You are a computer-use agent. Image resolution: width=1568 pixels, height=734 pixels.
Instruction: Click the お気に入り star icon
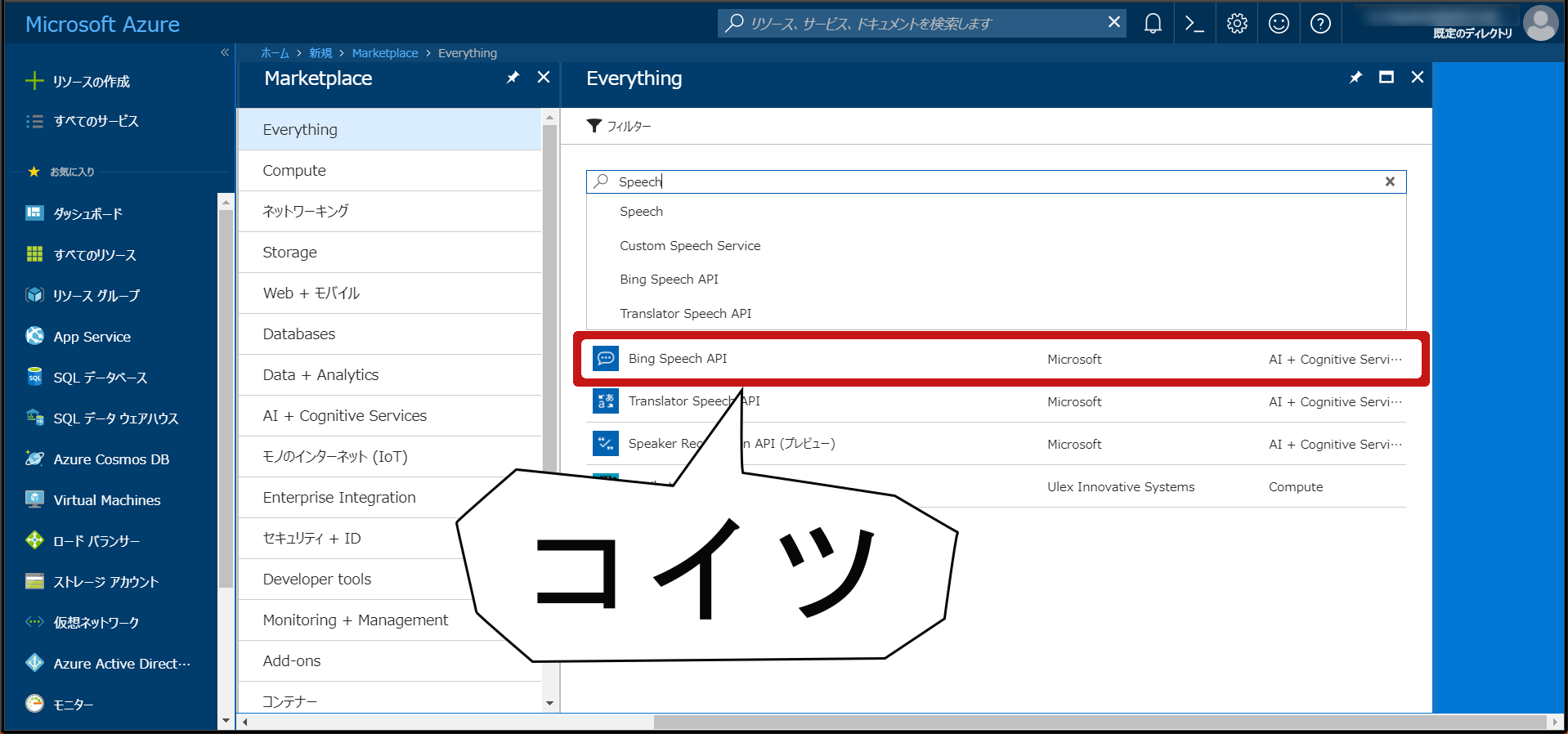[34, 172]
